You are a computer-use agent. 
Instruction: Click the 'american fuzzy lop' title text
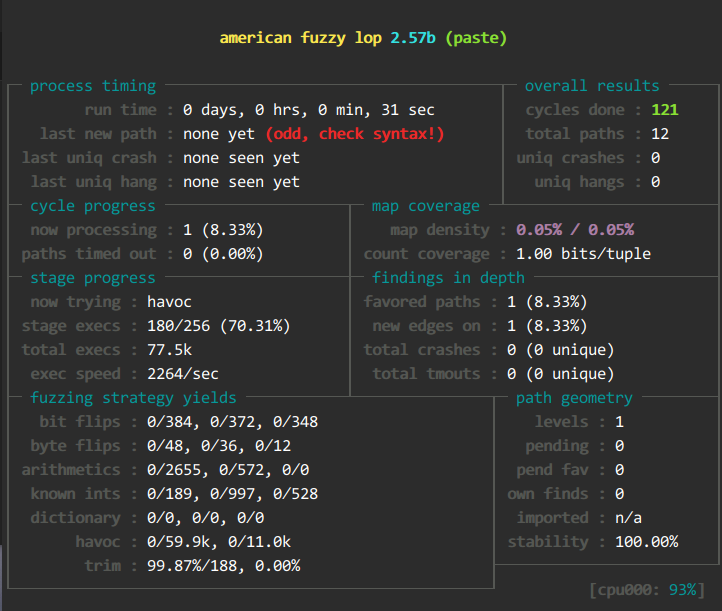301,38
